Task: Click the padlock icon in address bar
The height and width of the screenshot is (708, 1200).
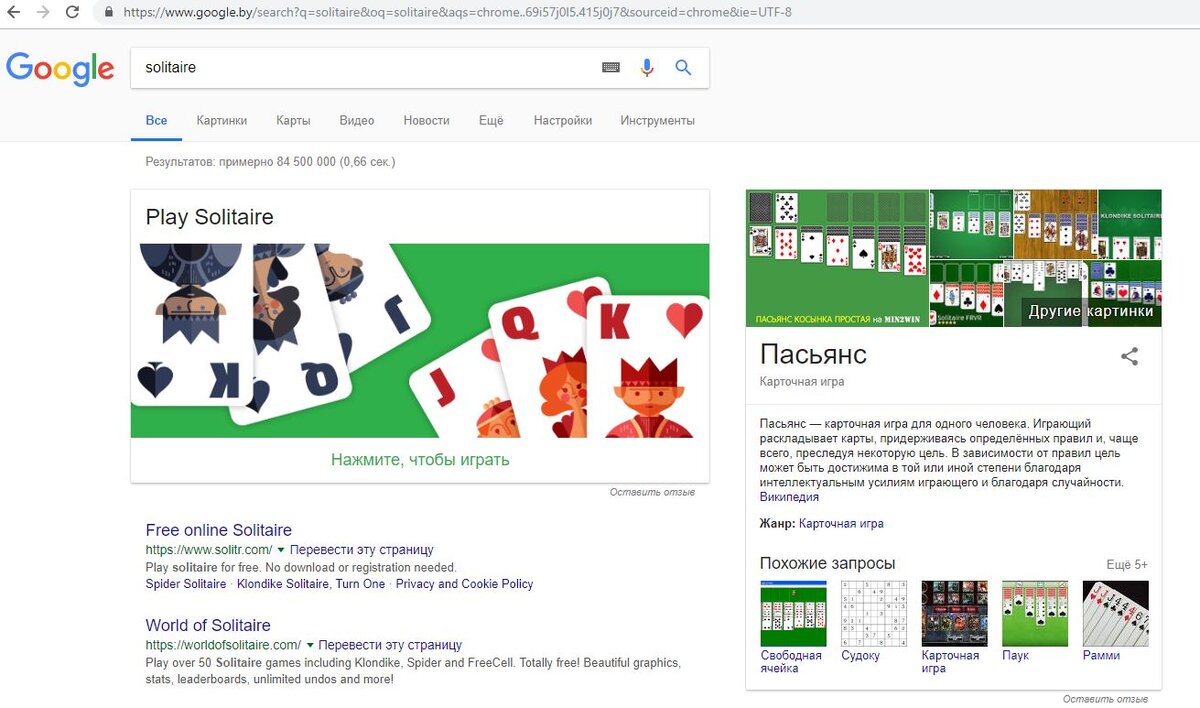Action: click(110, 13)
